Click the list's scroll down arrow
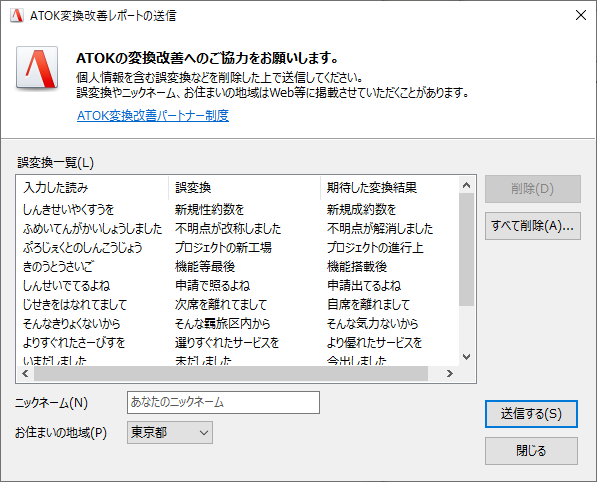 click(x=466, y=357)
